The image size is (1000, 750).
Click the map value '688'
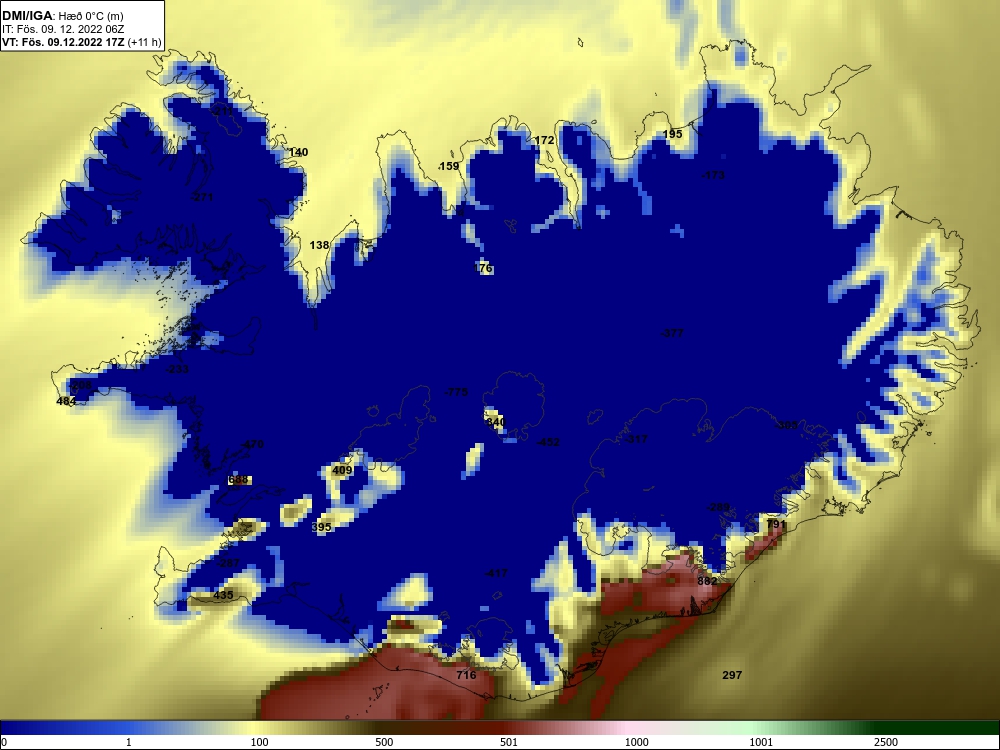pyautogui.click(x=238, y=480)
